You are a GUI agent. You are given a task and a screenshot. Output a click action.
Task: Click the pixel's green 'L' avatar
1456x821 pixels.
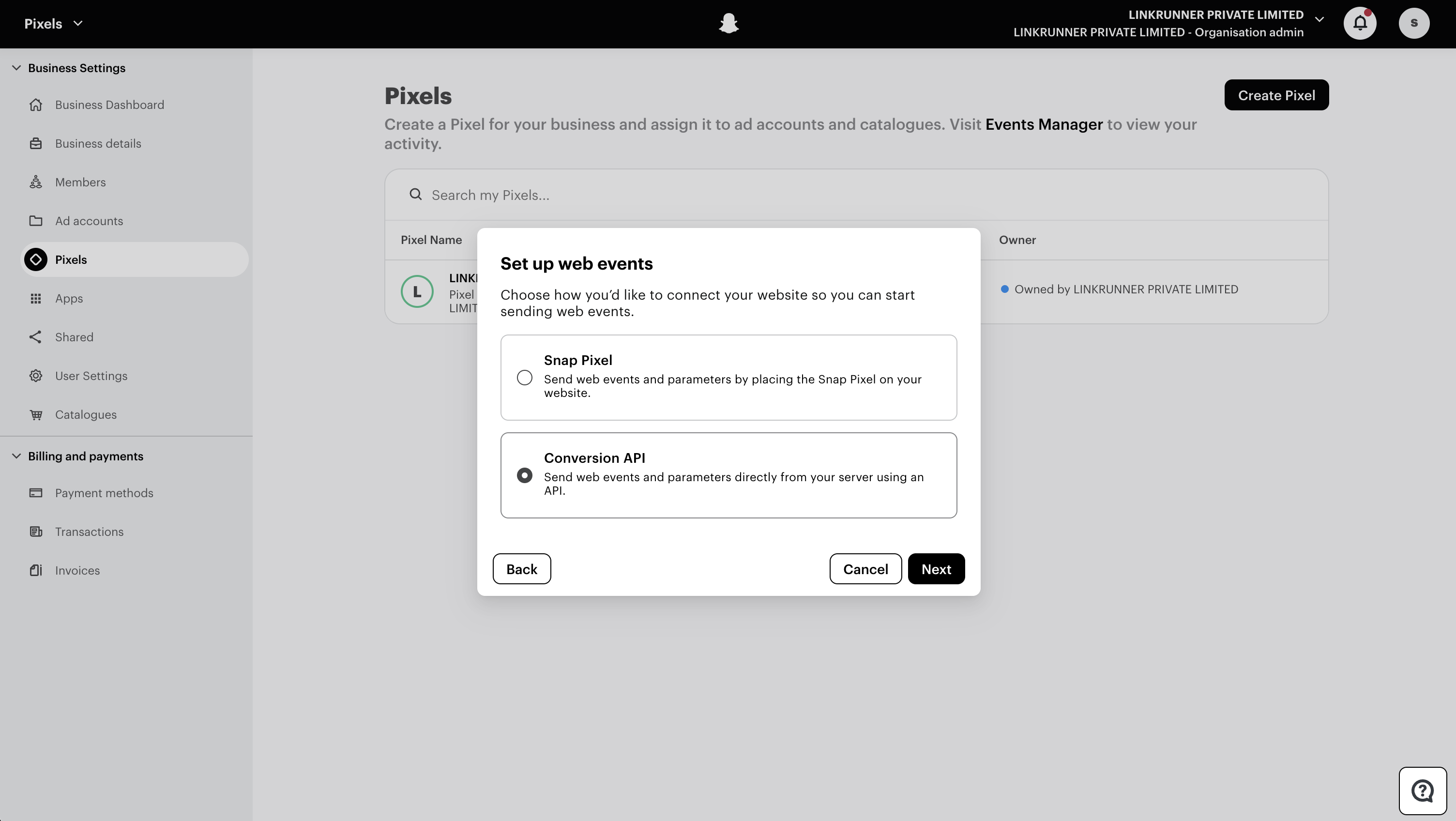click(417, 291)
